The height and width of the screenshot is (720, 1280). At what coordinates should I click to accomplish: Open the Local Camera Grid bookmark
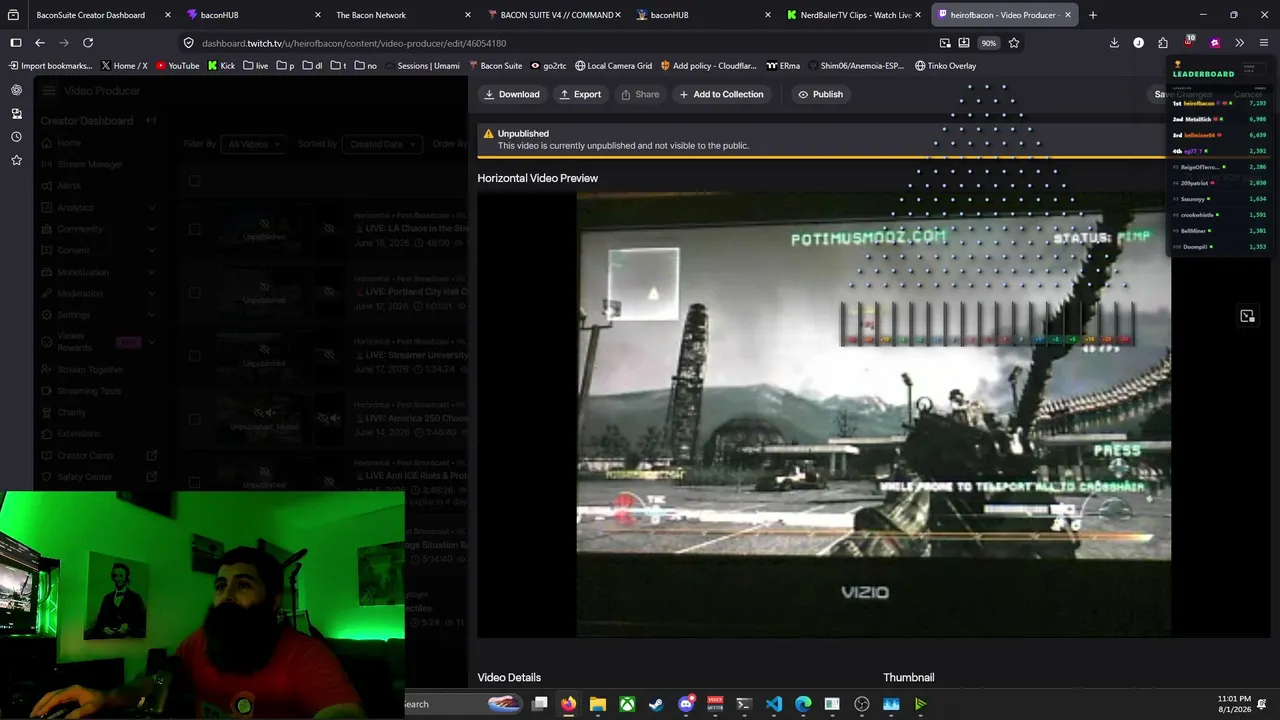(x=613, y=66)
